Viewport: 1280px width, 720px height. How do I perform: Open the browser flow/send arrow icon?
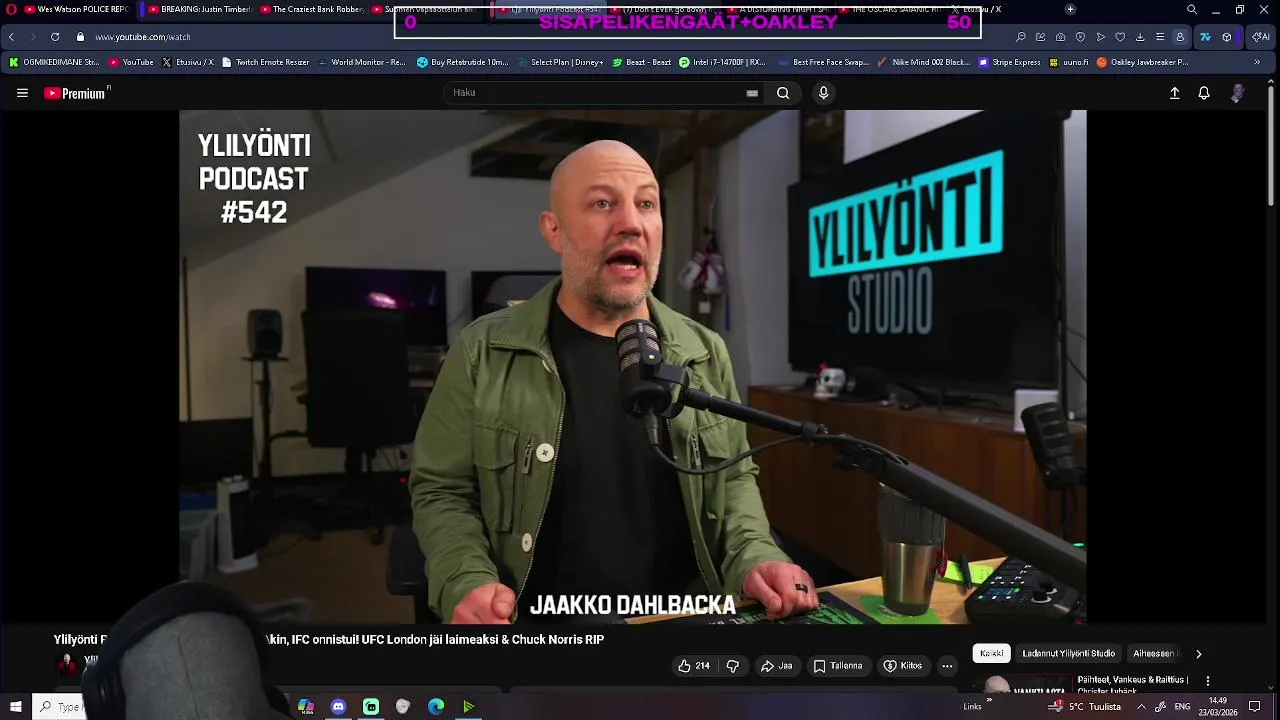click(1100, 37)
